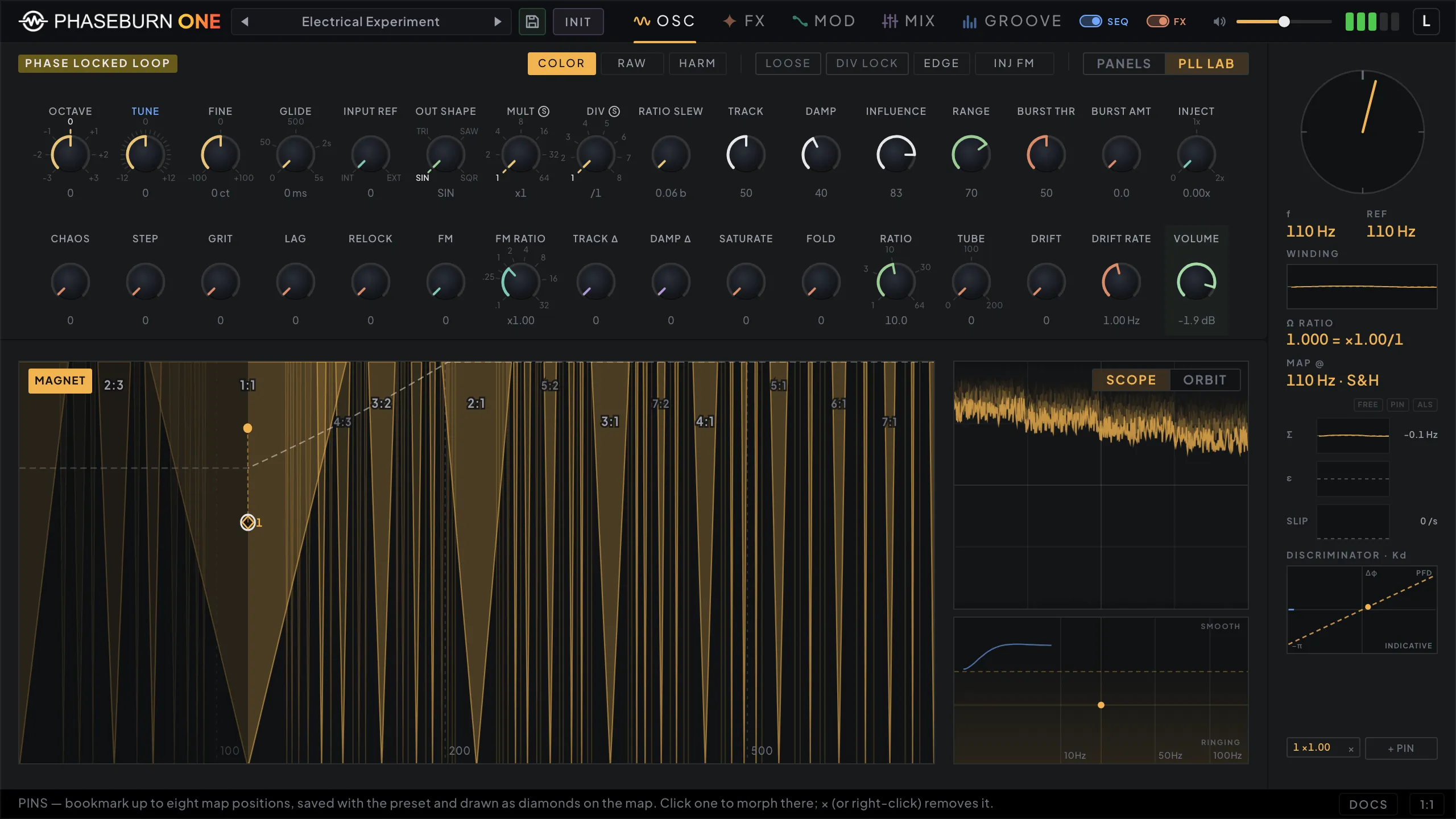Switch to the MOD tab
Viewport: 1456px width, 819px height.
[x=824, y=22]
